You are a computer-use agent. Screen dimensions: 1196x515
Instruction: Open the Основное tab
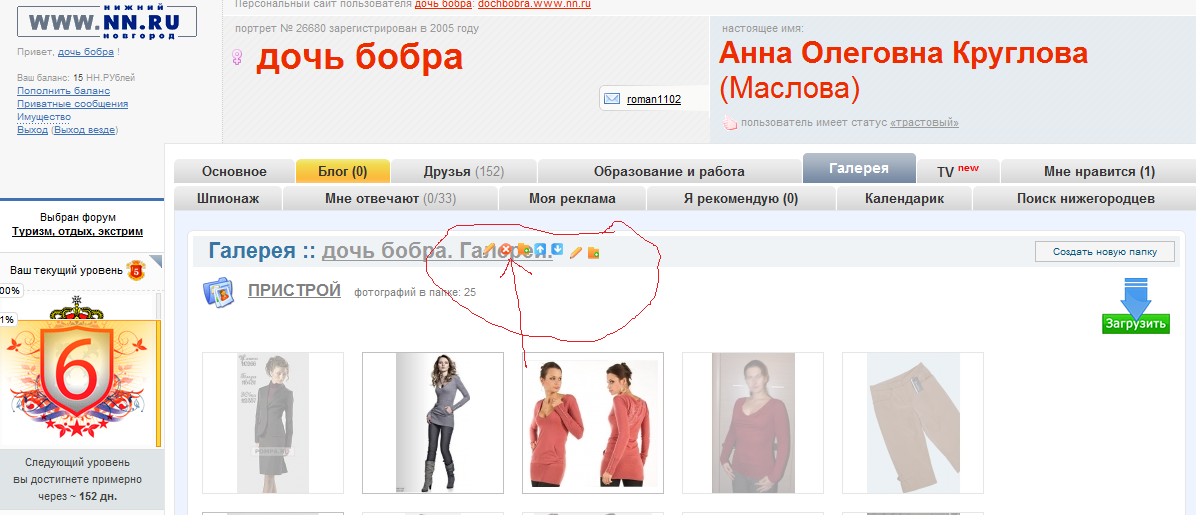[234, 172]
